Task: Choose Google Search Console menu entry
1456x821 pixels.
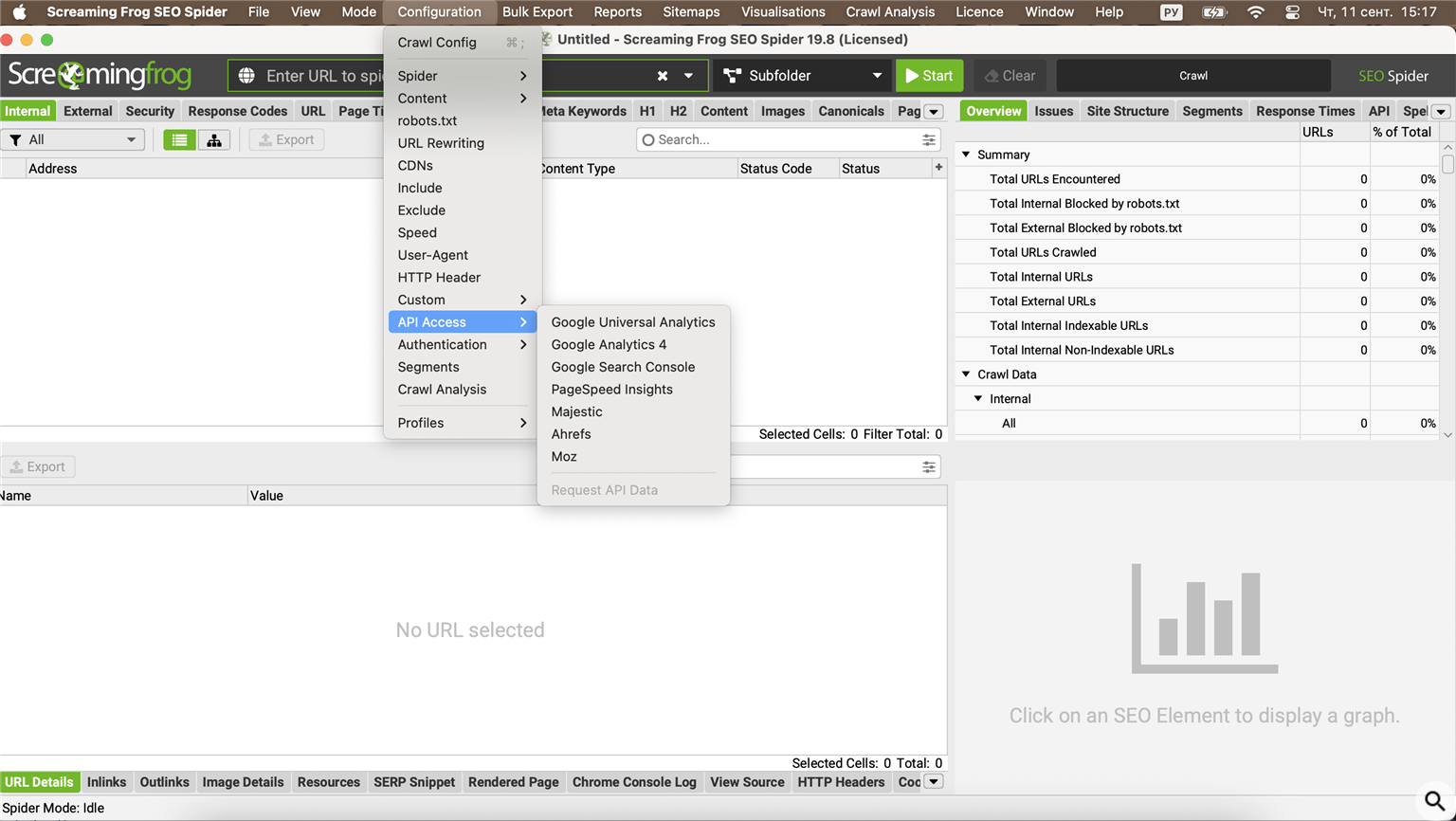Action: click(623, 367)
